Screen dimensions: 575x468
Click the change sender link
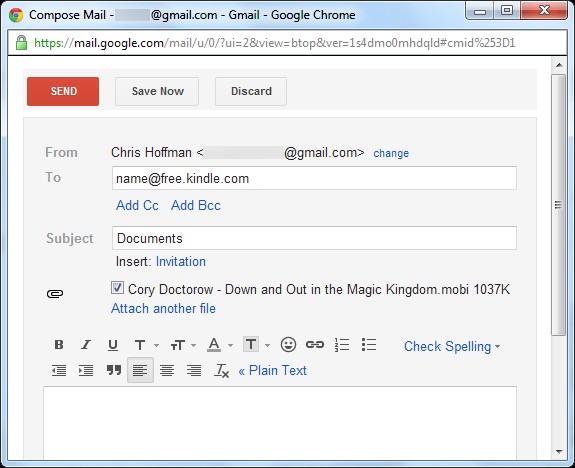click(391, 153)
